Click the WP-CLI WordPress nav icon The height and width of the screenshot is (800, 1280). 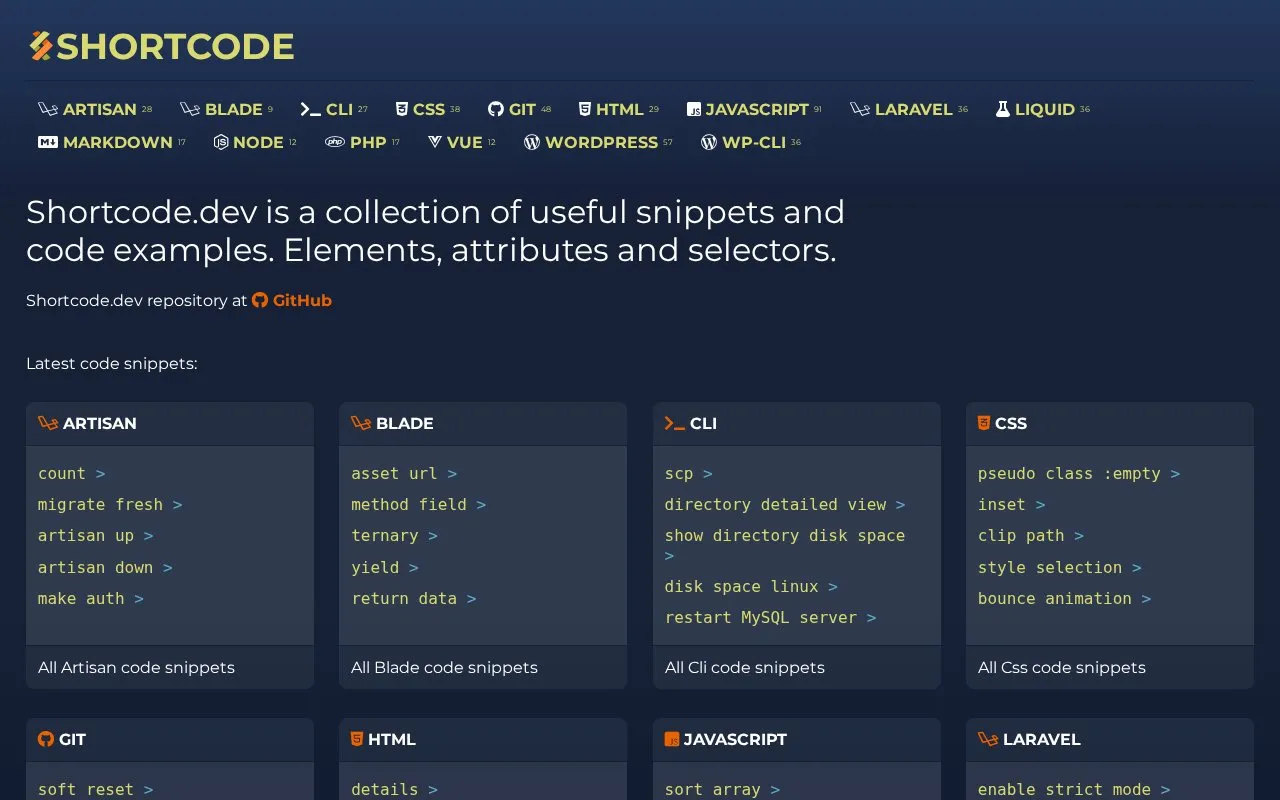click(709, 142)
